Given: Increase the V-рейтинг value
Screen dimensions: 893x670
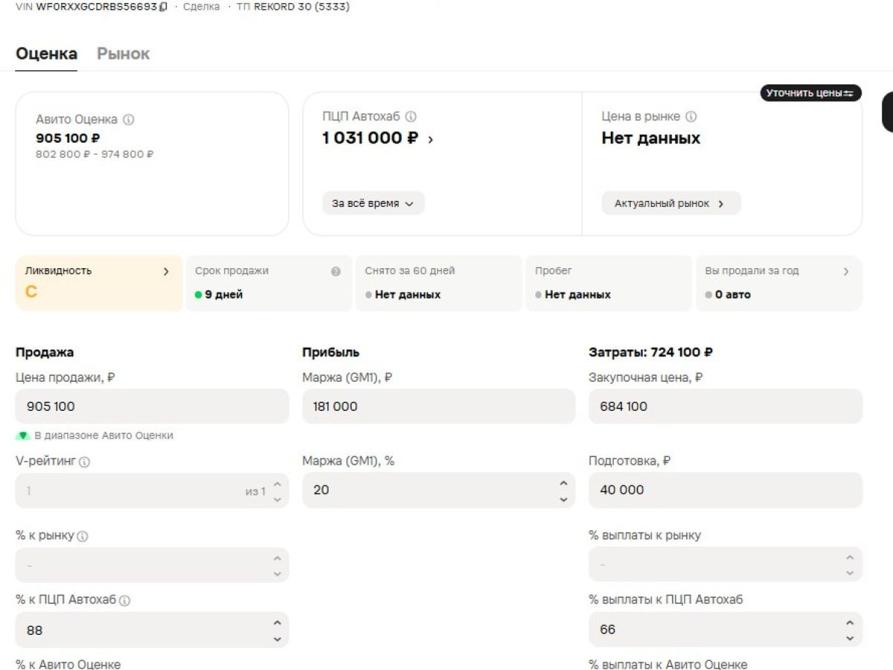Looking at the screenshot, I should (277, 484).
